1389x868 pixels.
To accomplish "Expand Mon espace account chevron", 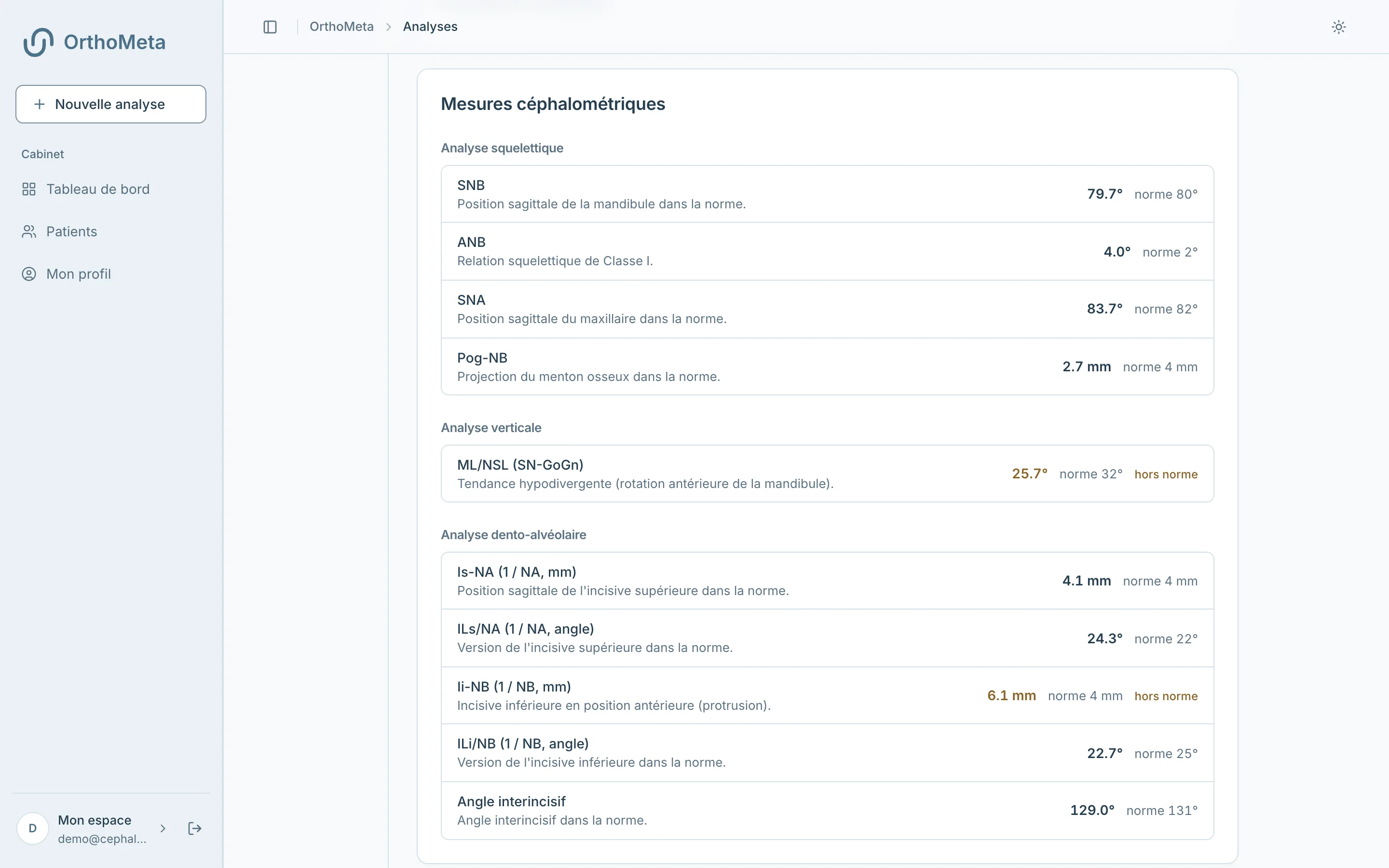I will [x=163, y=828].
